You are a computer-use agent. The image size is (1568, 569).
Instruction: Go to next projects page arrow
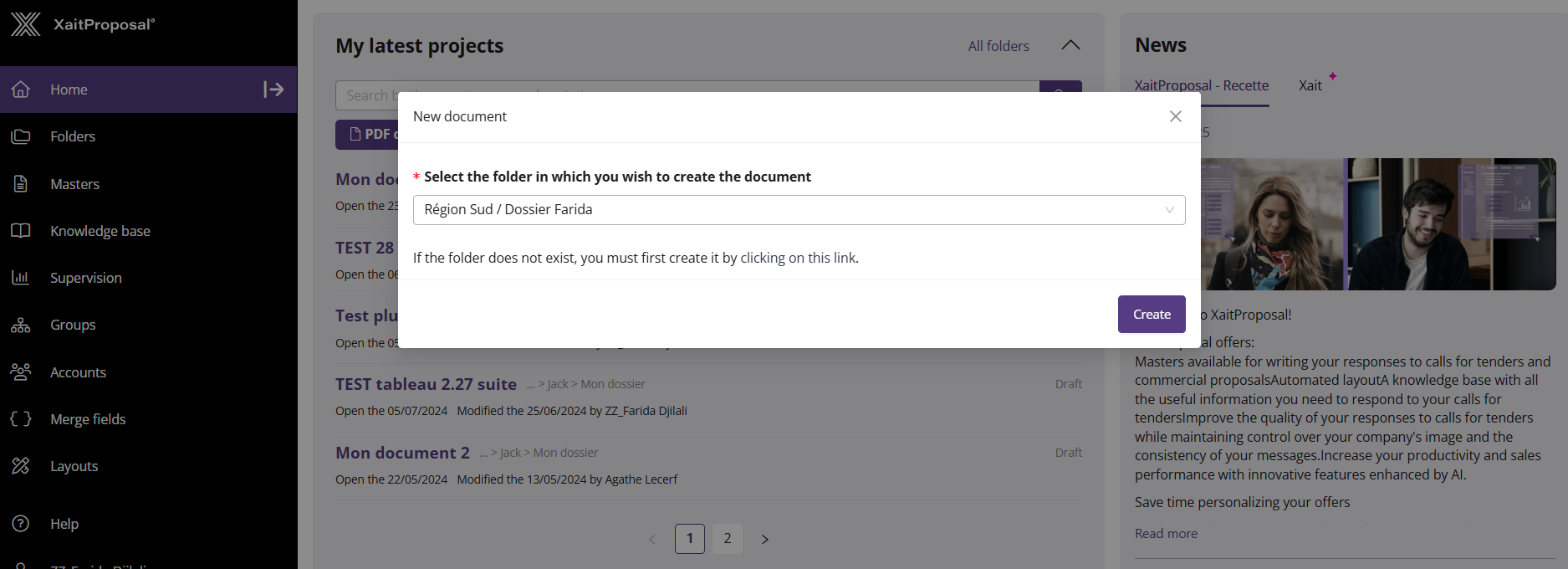click(764, 539)
